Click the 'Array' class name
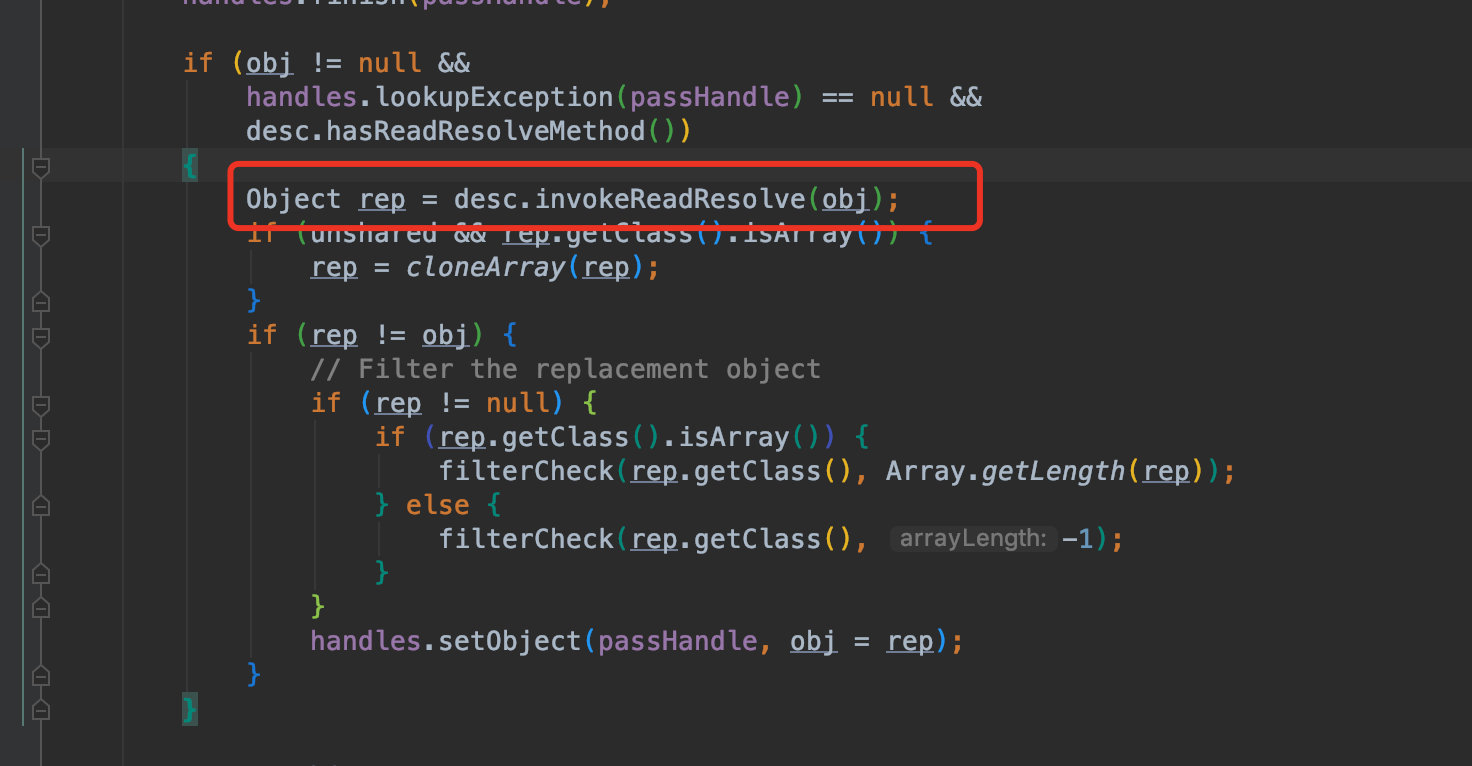 [x=925, y=471]
